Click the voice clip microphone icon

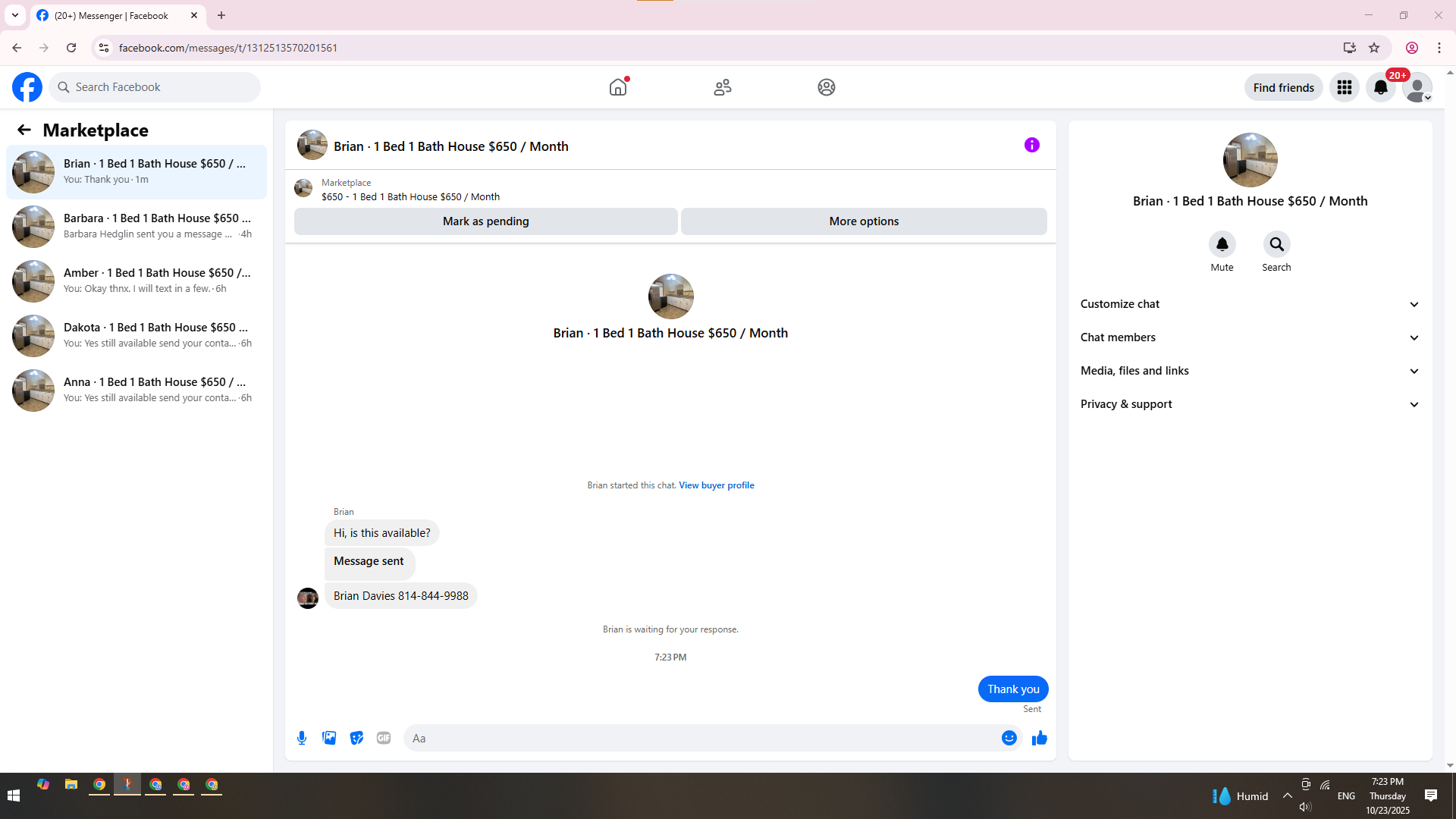click(302, 738)
